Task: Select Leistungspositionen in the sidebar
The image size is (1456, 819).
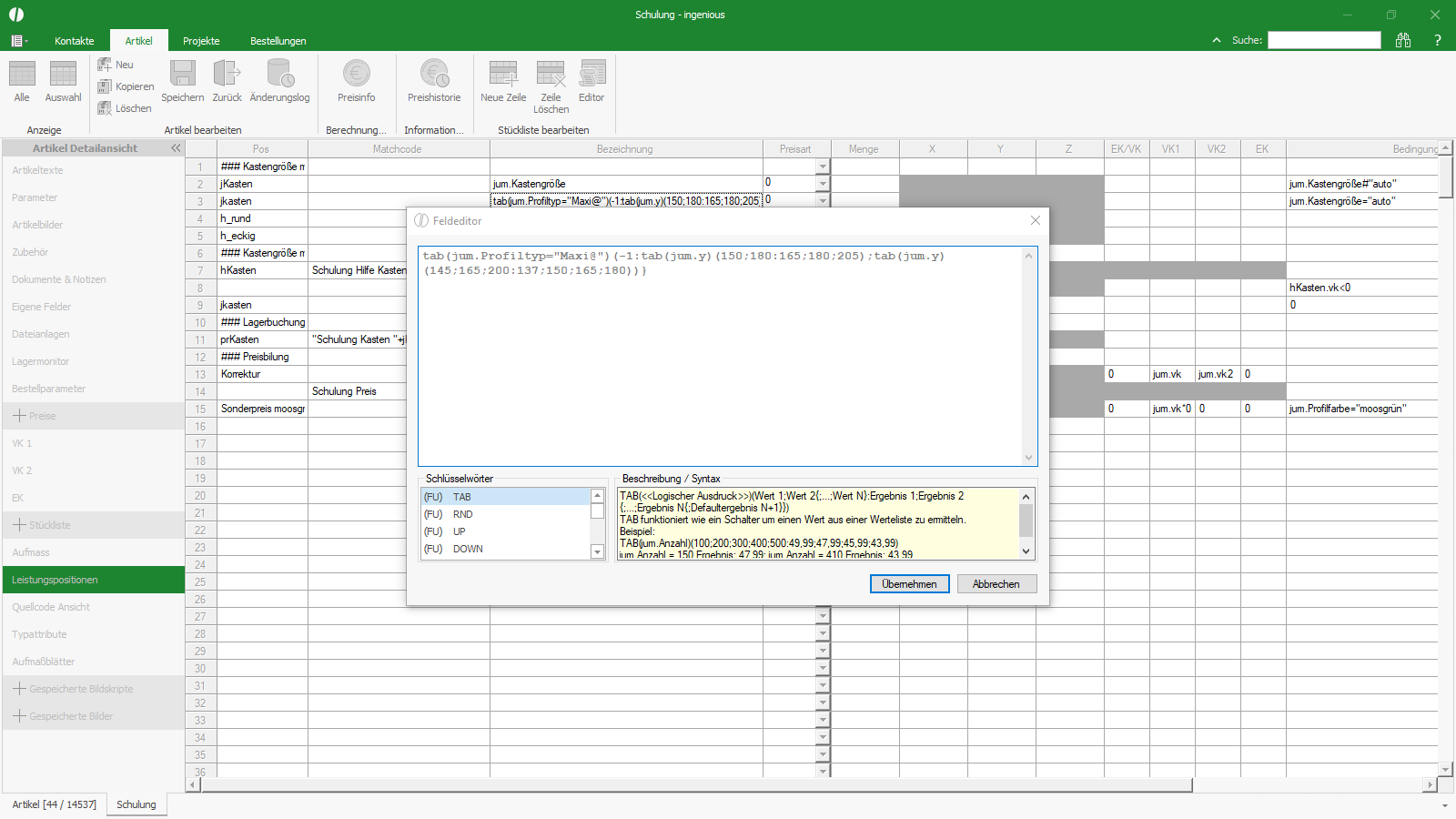Action: point(94,580)
